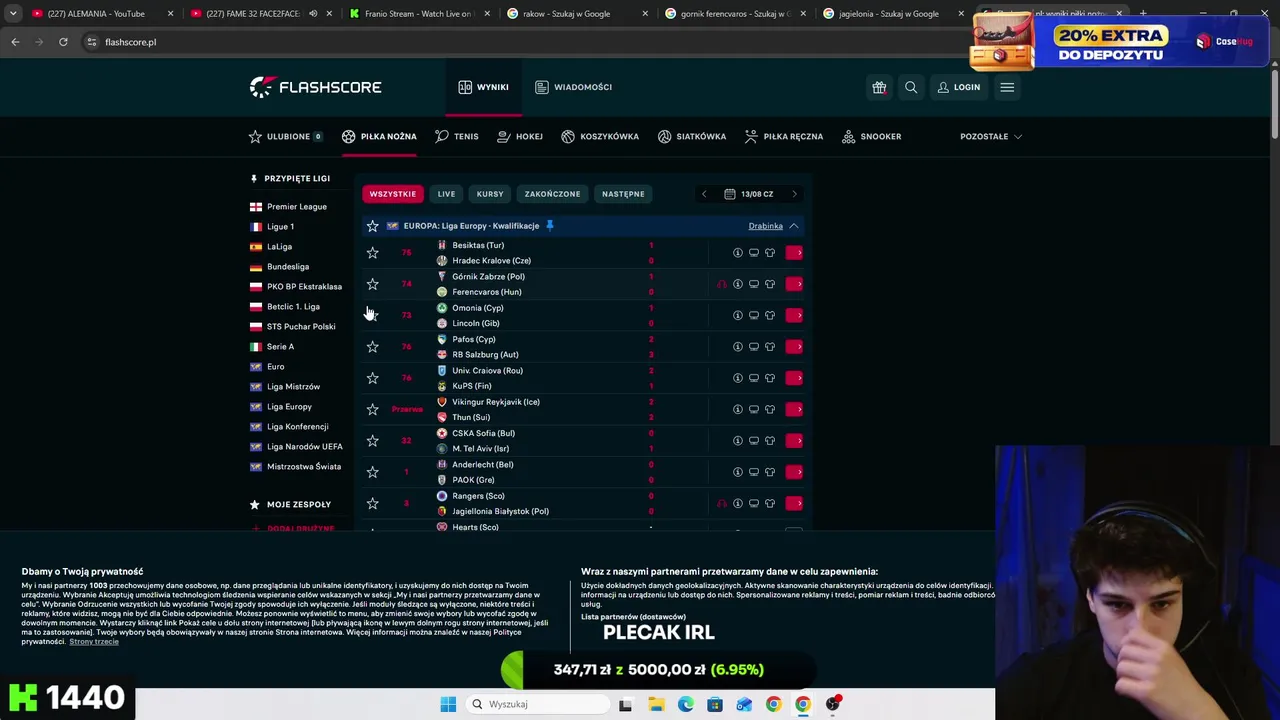Viewport: 1280px width, 720px height.
Task: Open the browser tab list dropdown
Action: click(x=13, y=14)
